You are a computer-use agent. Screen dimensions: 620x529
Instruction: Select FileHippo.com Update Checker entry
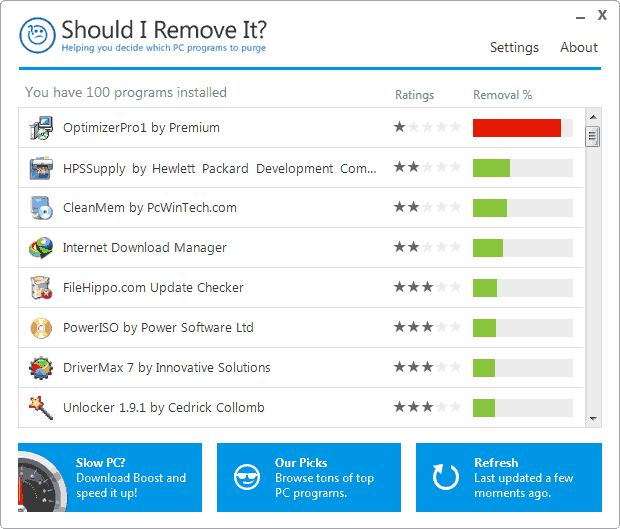[301, 288]
